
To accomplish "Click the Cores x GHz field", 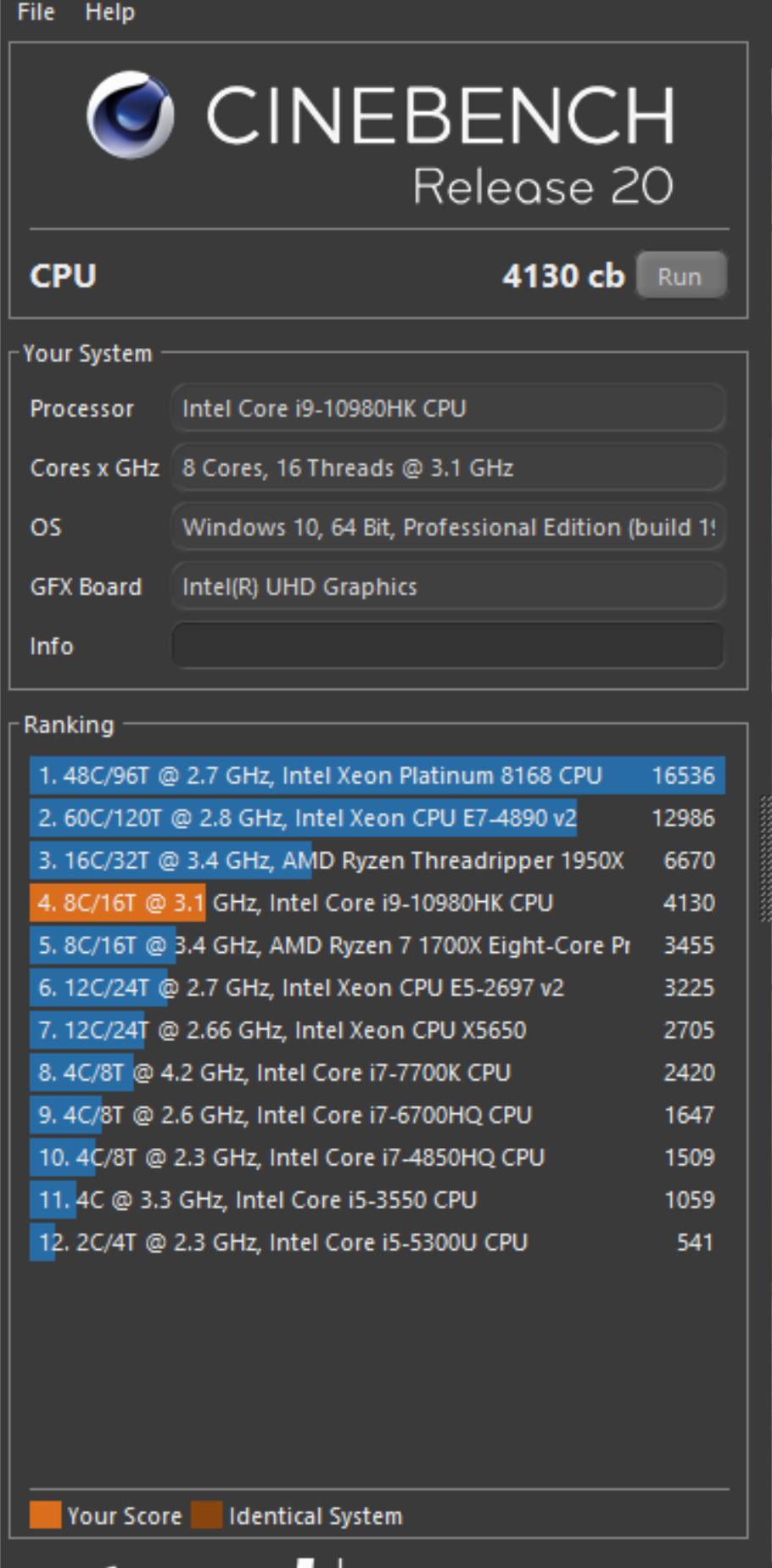I will coord(448,468).
